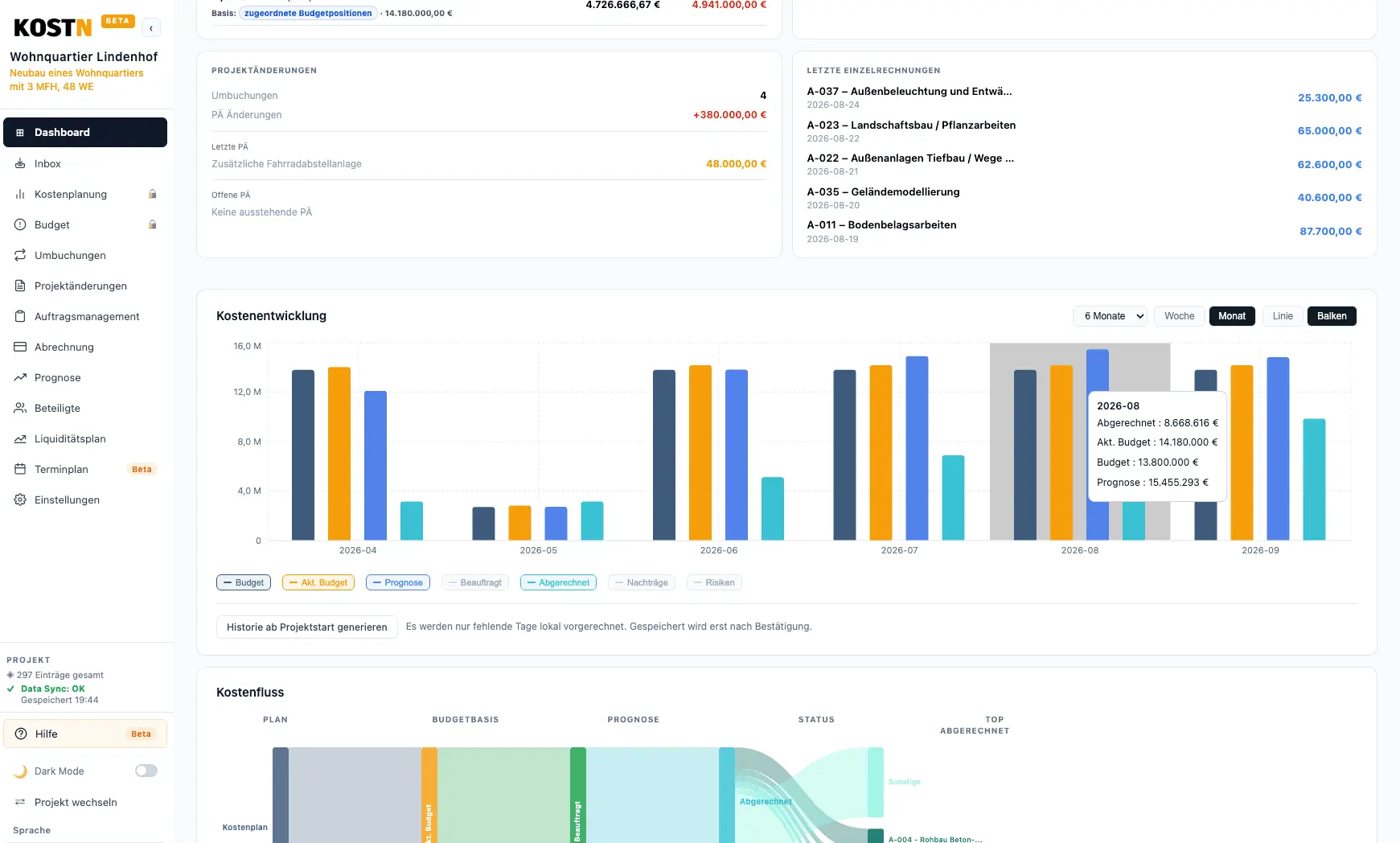Image resolution: width=1400 pixels, height=843 pixels.
Task: Click the Projektänderungen document icon
Action: (x=20, y=286)
